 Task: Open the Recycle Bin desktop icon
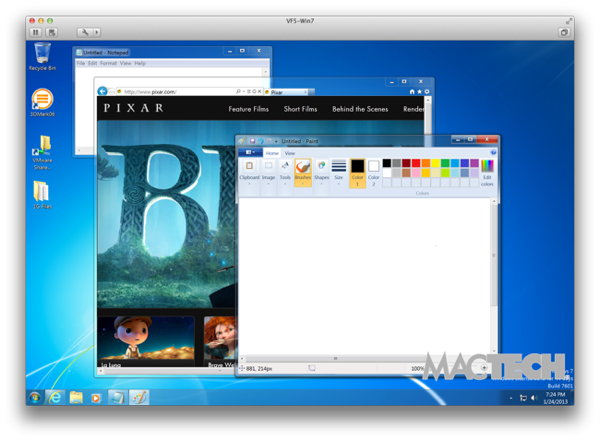tap(42, 55)
